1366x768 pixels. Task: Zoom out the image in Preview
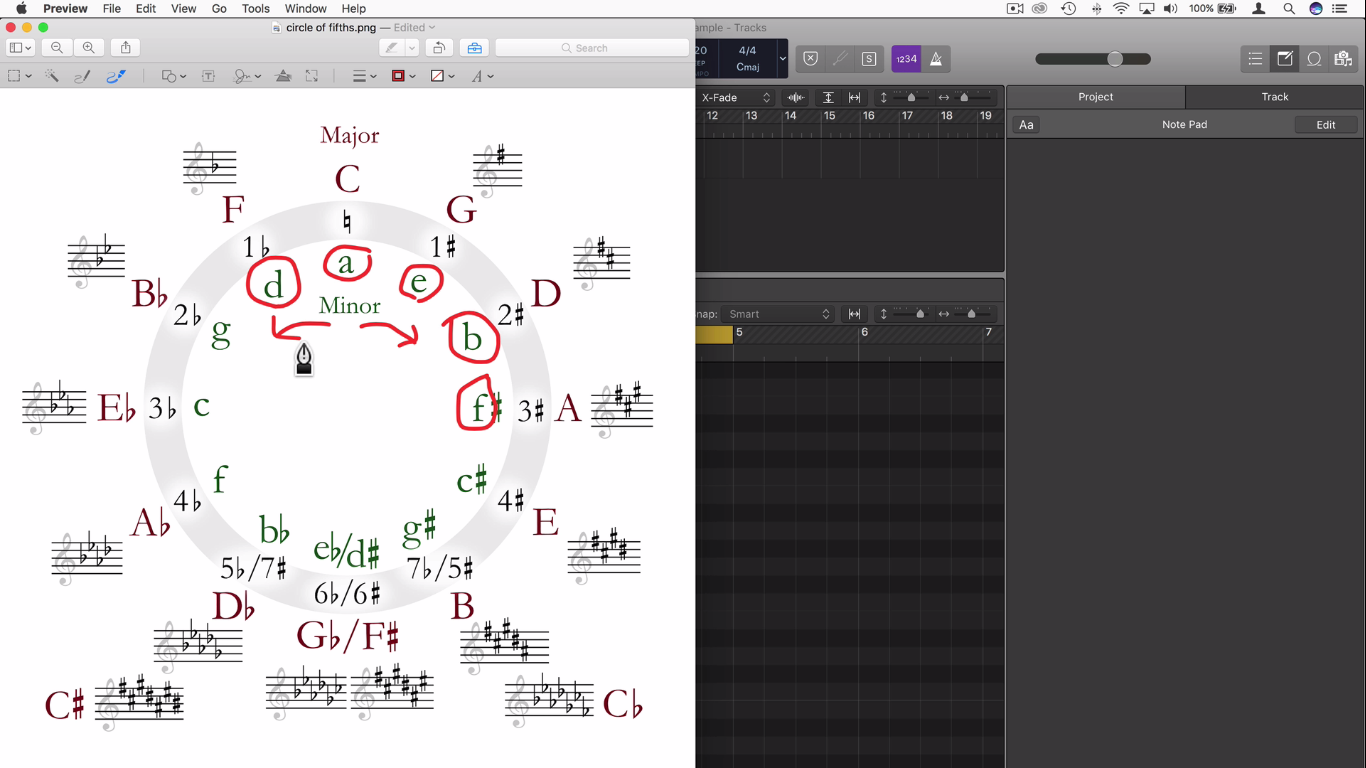[x=57, y=48]
